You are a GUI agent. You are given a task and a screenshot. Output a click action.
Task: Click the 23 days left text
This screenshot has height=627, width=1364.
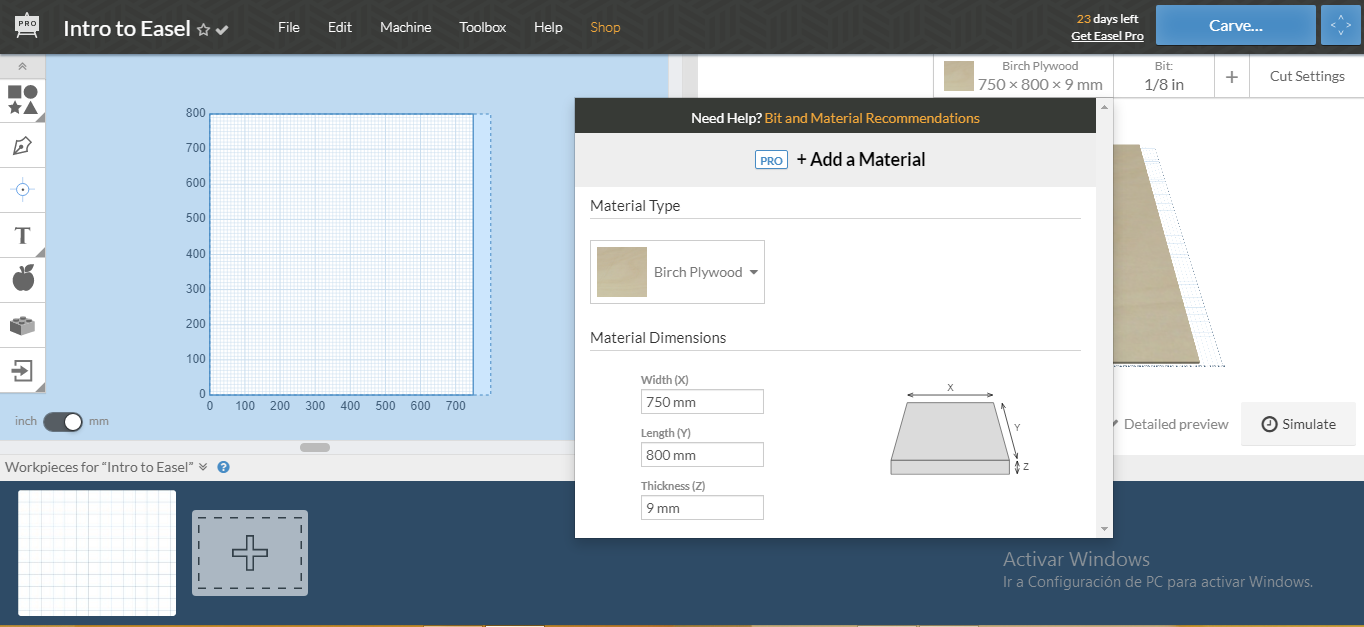pos(1107,18)
